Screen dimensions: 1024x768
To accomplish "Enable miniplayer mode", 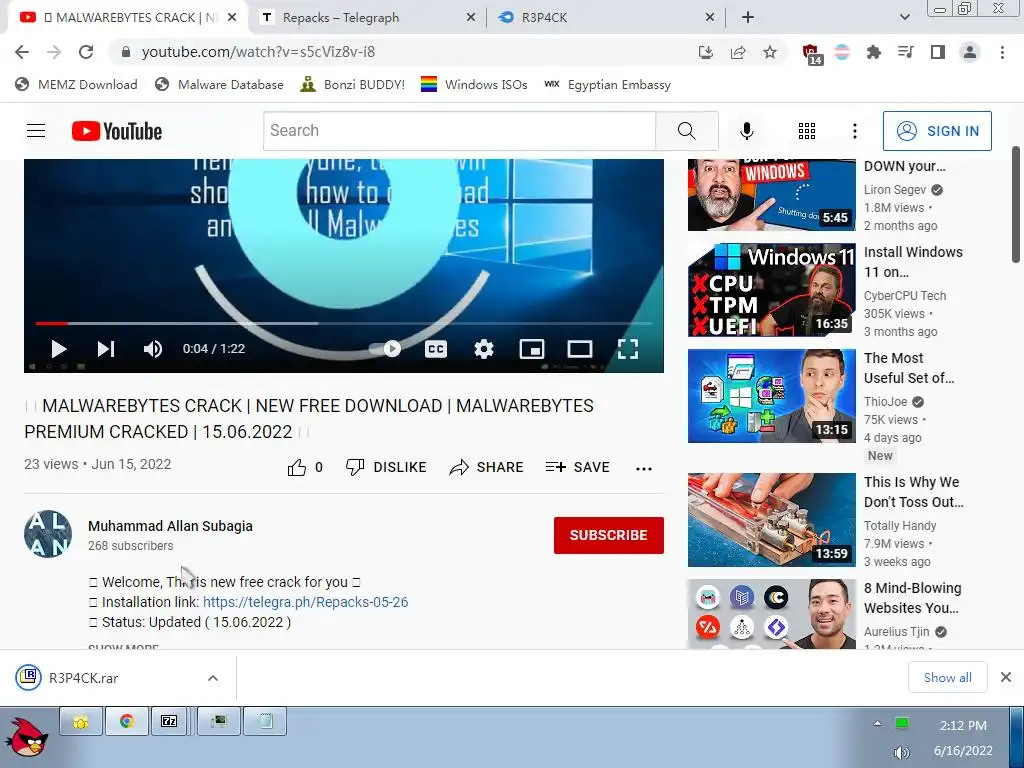I will 532,349.
